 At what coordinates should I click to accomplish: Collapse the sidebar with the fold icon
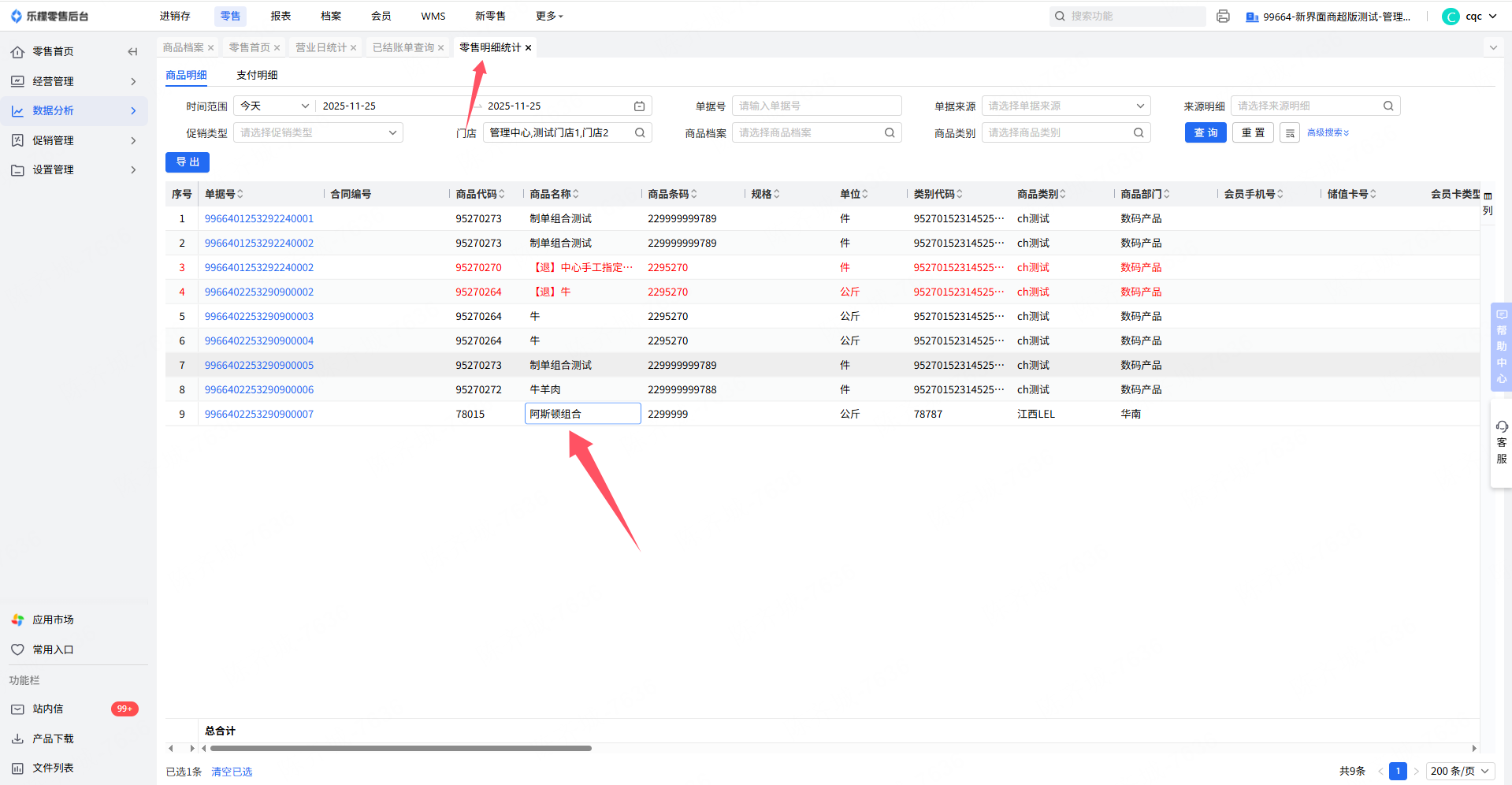click(132, 52)
